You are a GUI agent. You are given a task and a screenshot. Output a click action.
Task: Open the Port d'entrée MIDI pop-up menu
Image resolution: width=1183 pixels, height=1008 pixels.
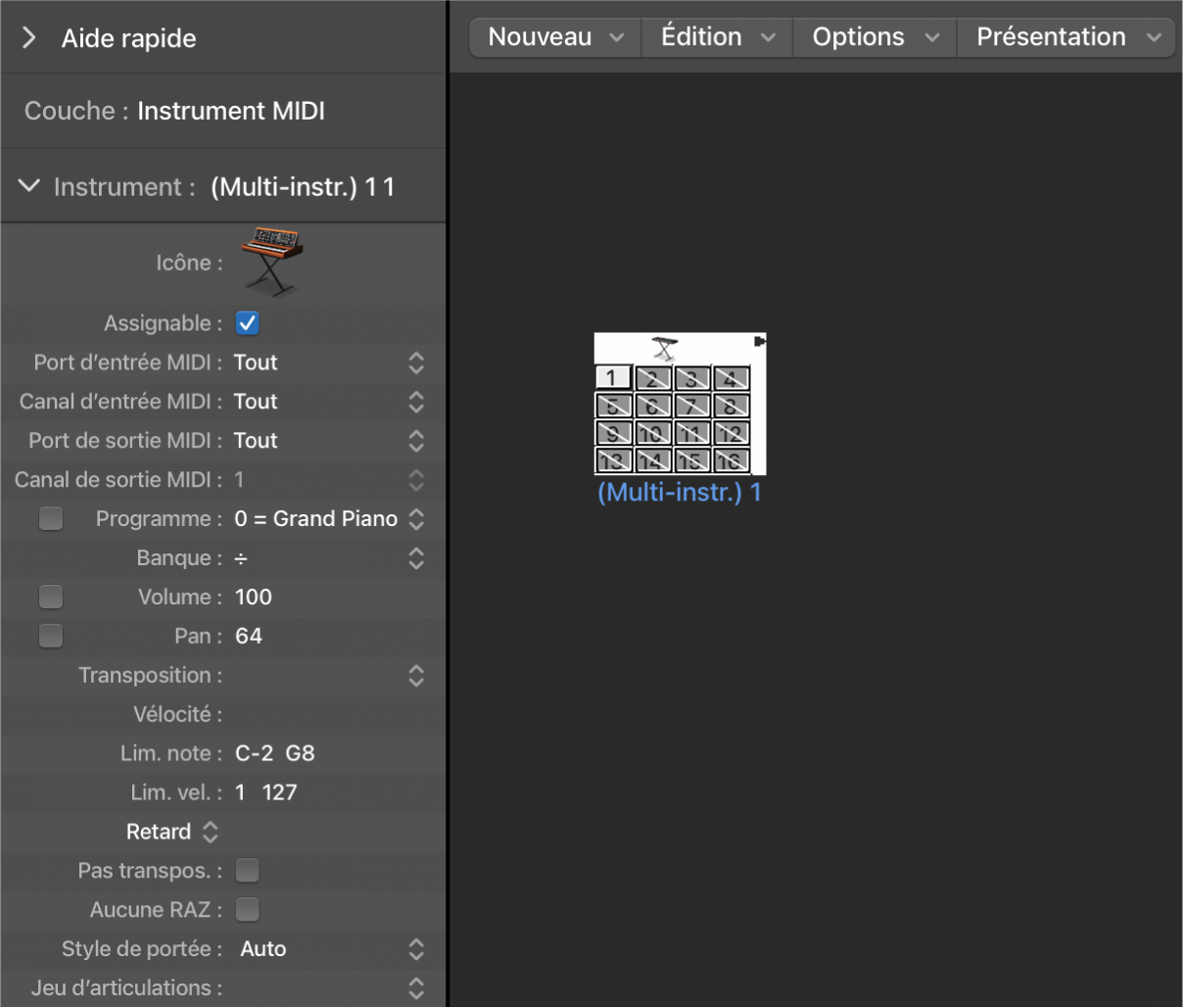pyautogui.click(x=331, y=362)
